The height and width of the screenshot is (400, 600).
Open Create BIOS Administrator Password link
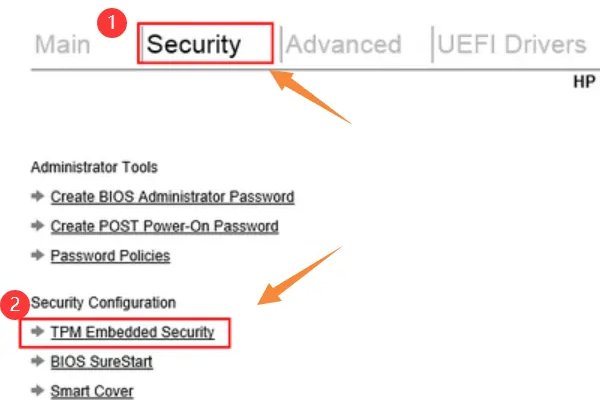click(172, 197)
